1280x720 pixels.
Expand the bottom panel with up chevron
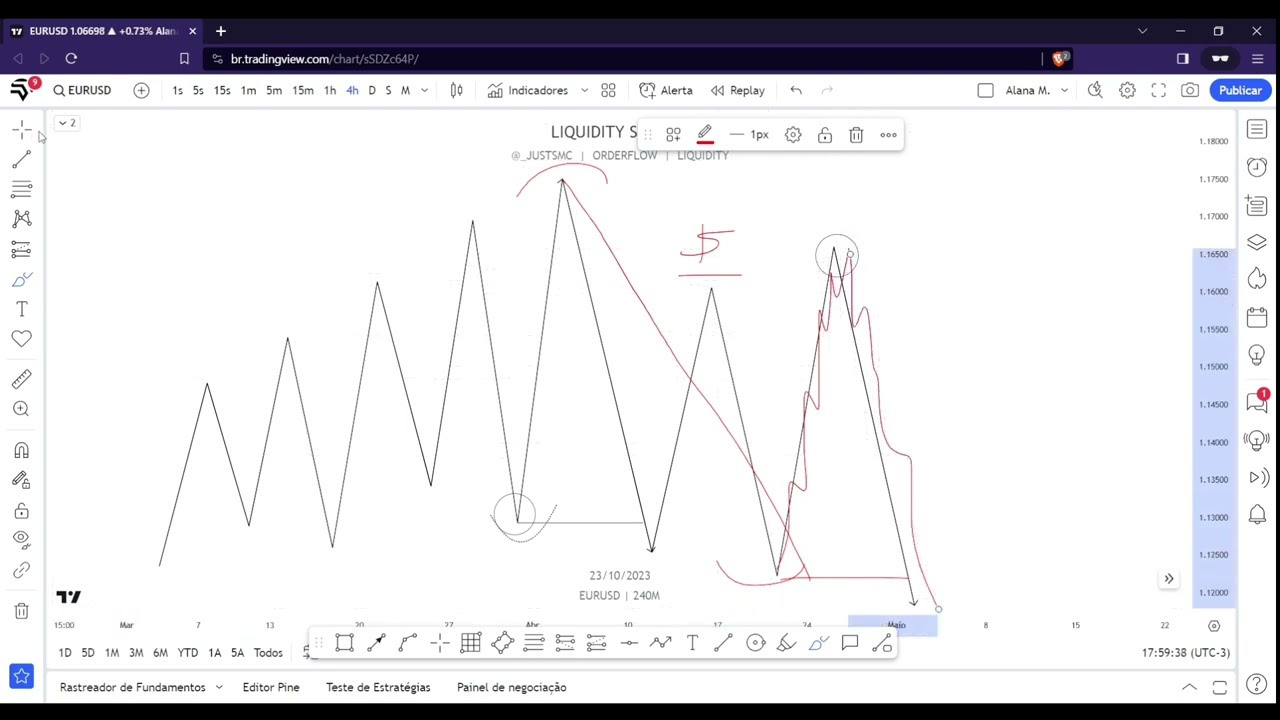click(1189, 687)
